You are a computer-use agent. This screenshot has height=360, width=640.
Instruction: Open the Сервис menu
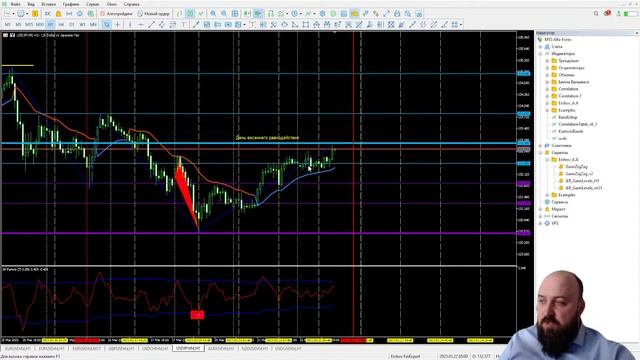click(93, 4)
